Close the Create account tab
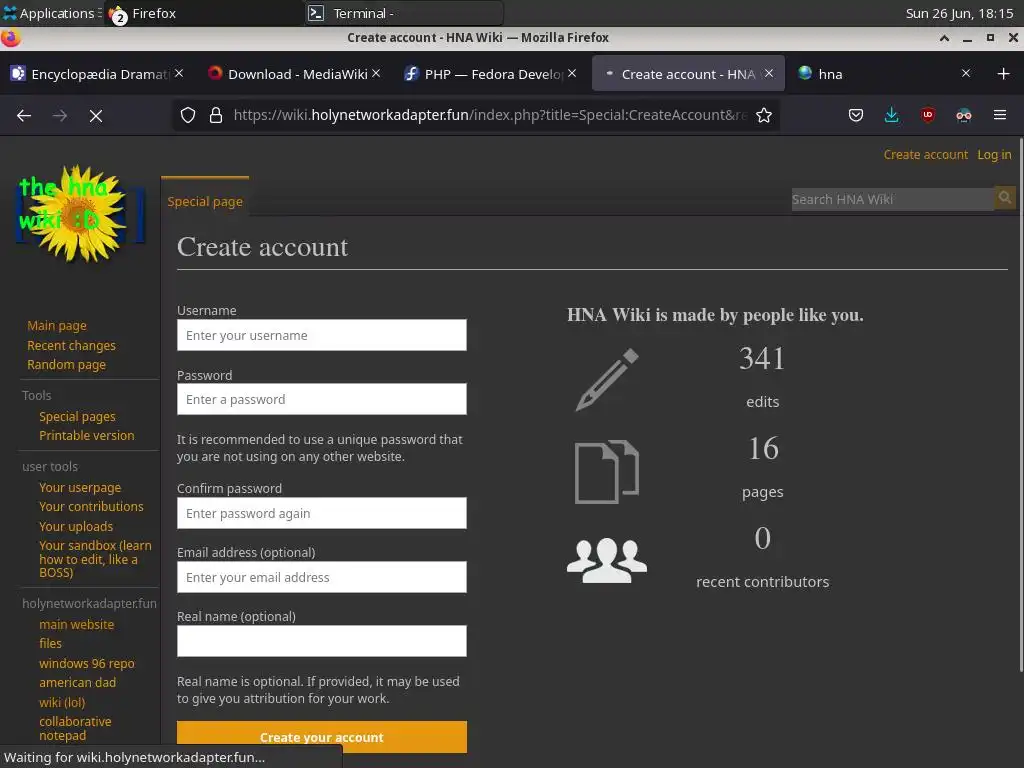1024x768 pixels. point(769,73)
